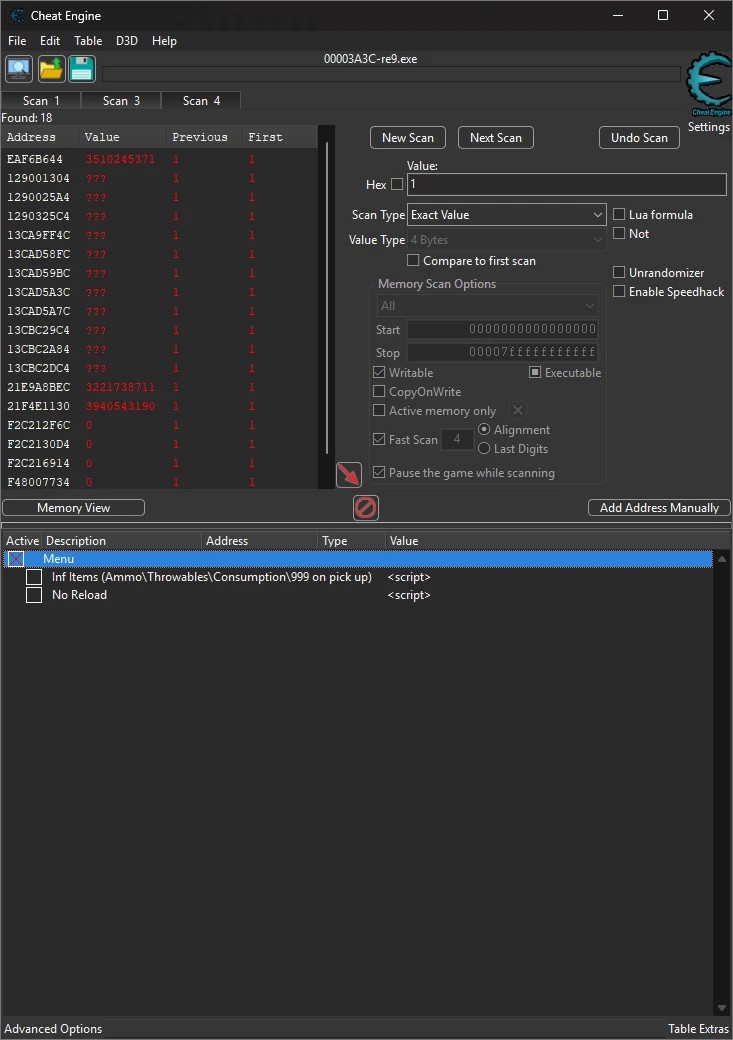Click the Value column header in results
Viewport: 733px width, 1040px height.
[122, 137]
